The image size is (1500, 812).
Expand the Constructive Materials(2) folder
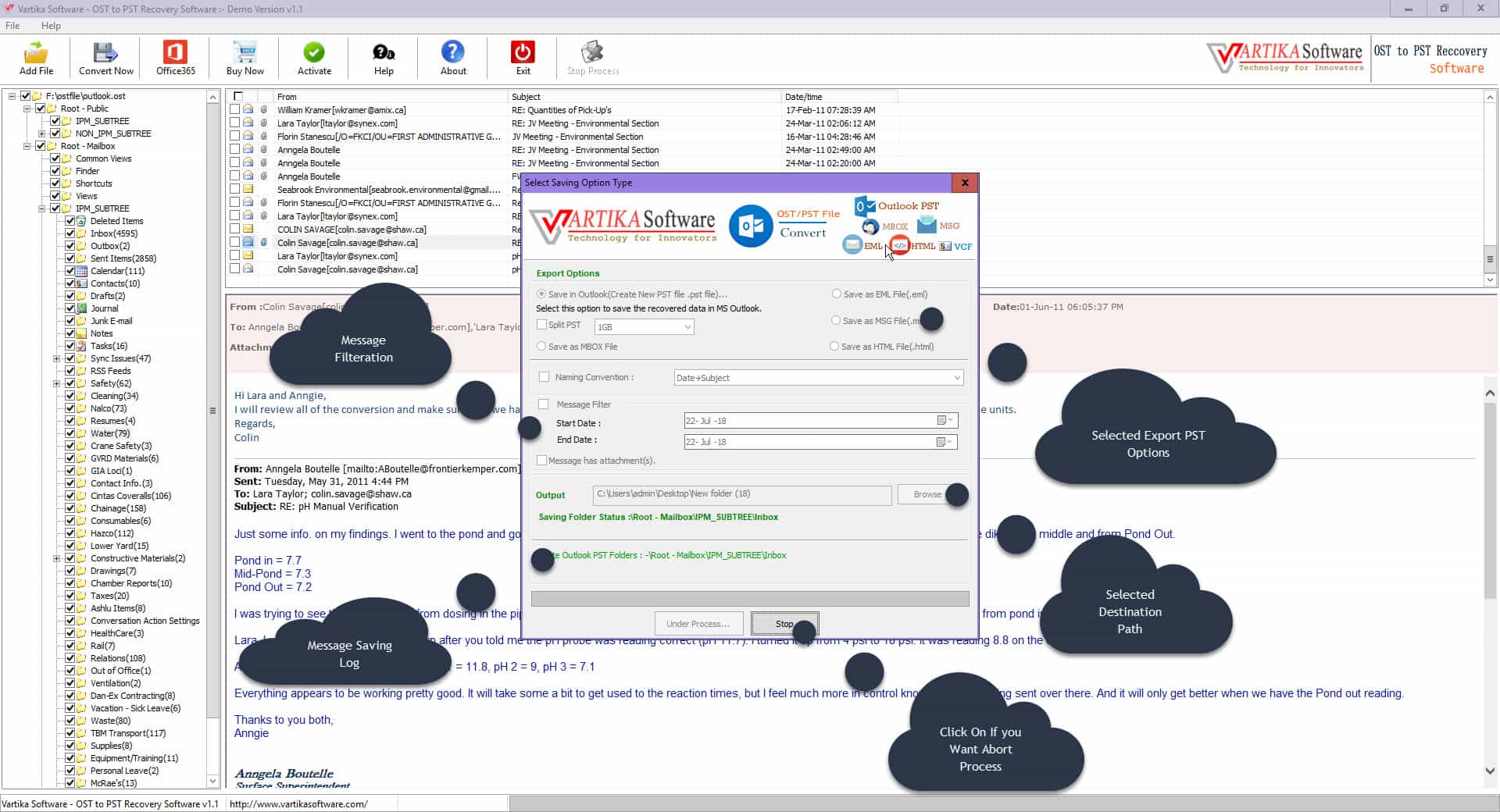56,558
